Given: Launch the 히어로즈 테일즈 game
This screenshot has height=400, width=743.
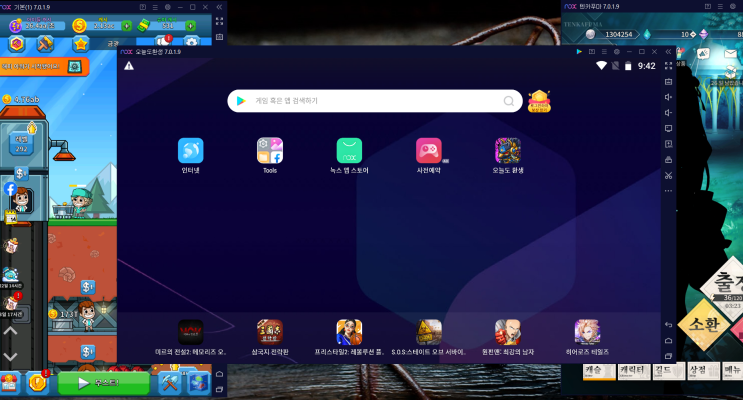Looking at the screenshot, I should 587,332.
